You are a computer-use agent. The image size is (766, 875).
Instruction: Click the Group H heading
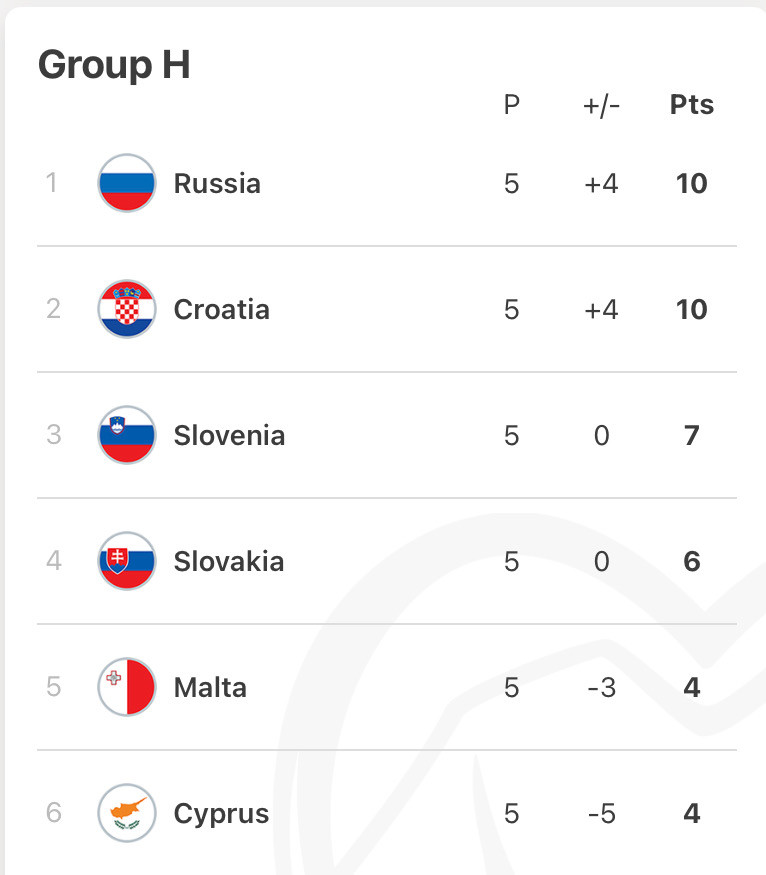(x=114, y=65)
